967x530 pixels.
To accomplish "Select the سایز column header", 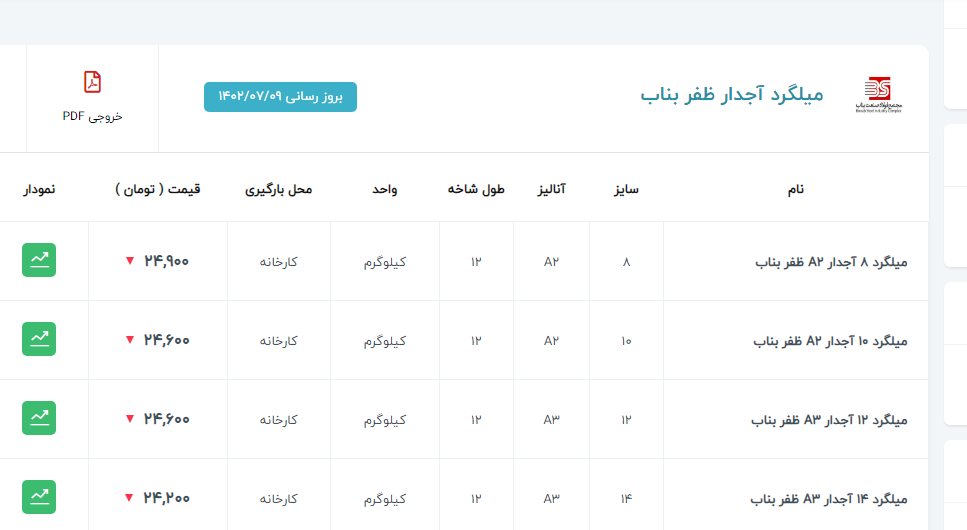I will [x=626, y=188].
